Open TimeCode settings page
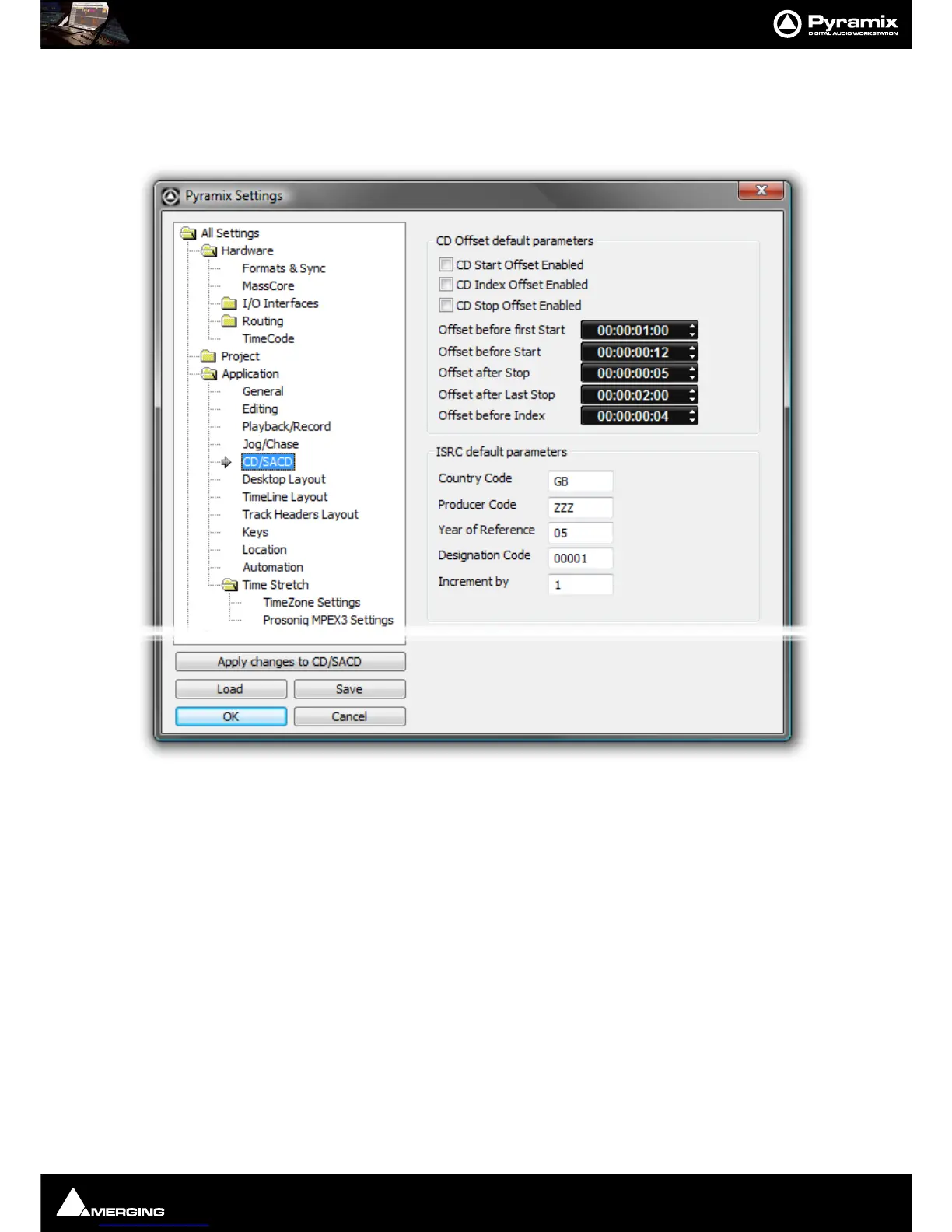Image resolution: width=952 pixels, height=1232 pixels. point(268,339)
